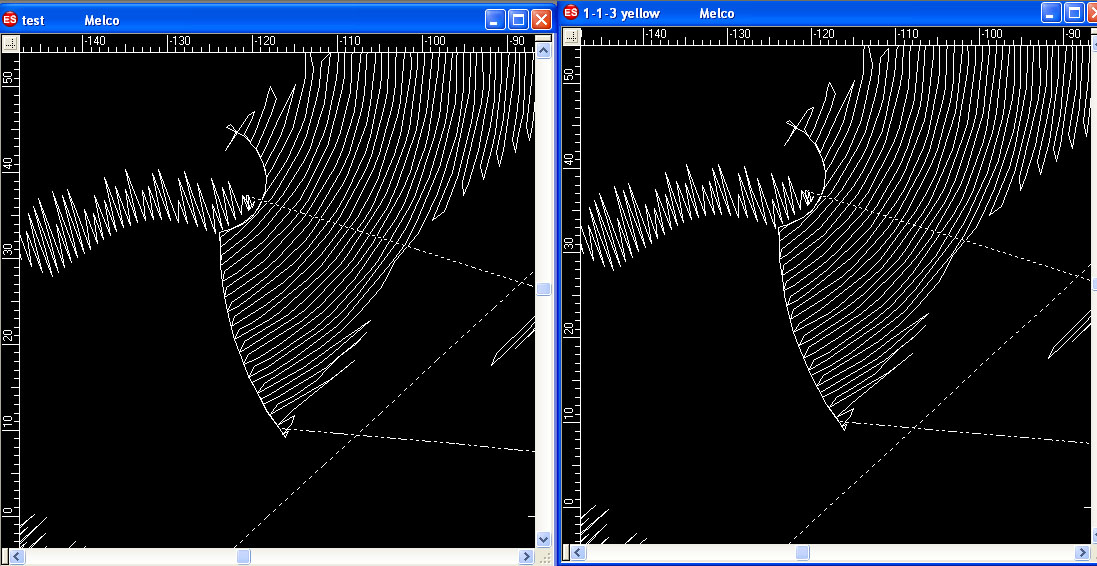This screenshot has width=1097, height=566.
Task: Click horizontal scroll thumb in the 1-1-3 yellow window
Action: pos(801,552)
